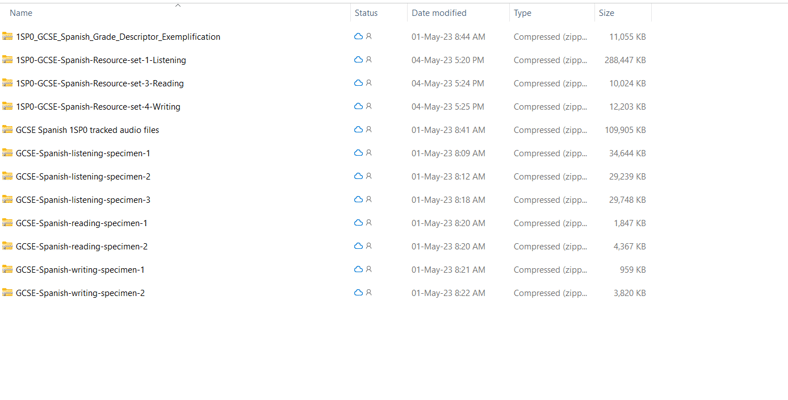788x400 pixels.
Task: Click date 04-May-23 5:20 PM
Action: pyautogui.click(x=448, y=60)
